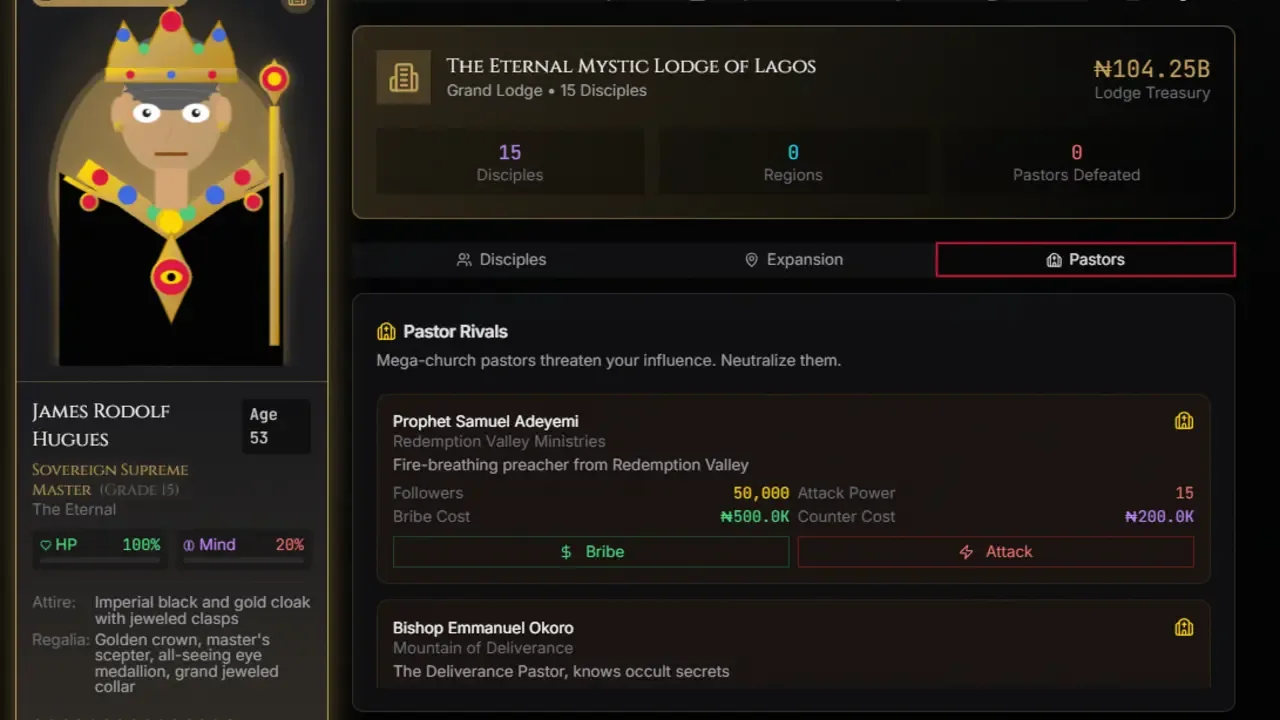Click the brain icon next to Mind
The width and height of the screenshot is (1280, 720).
(x=189, y=545)
